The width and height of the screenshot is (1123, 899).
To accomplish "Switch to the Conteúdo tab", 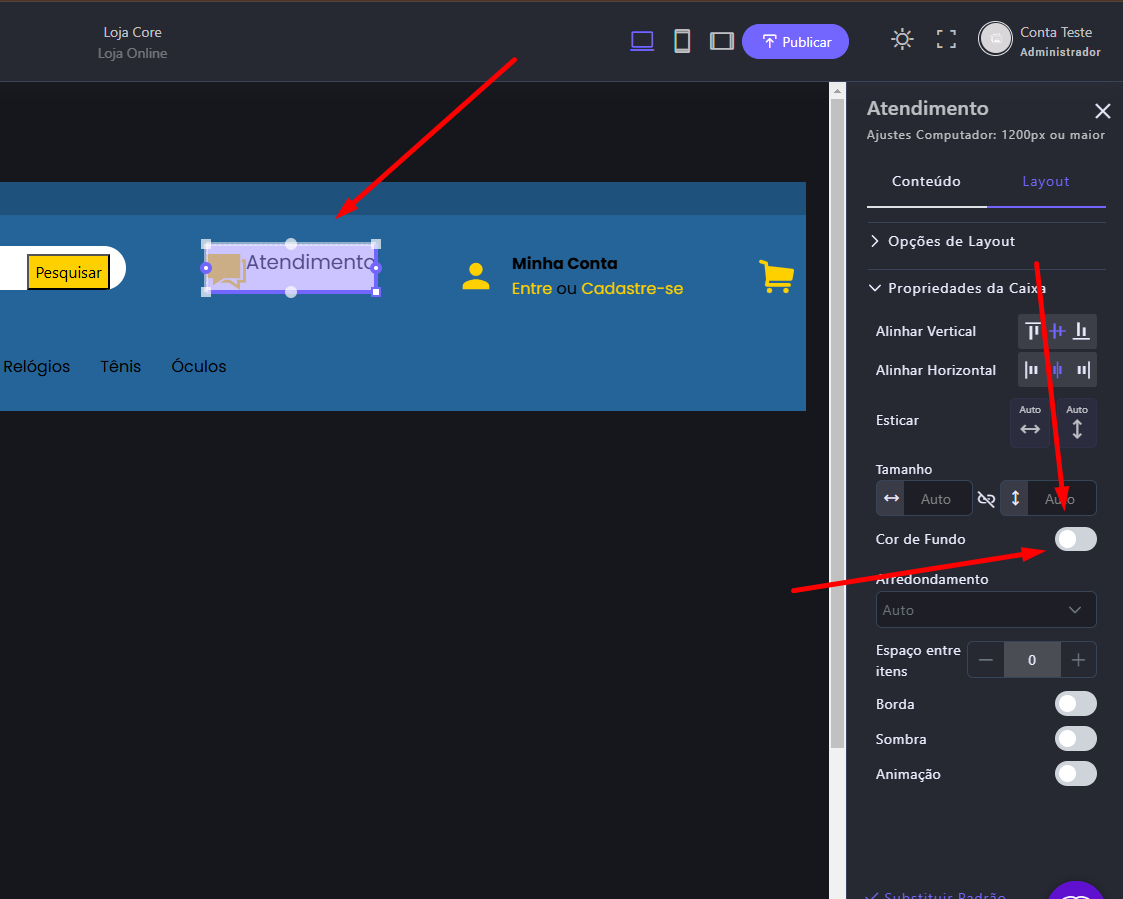I will 926,181.
